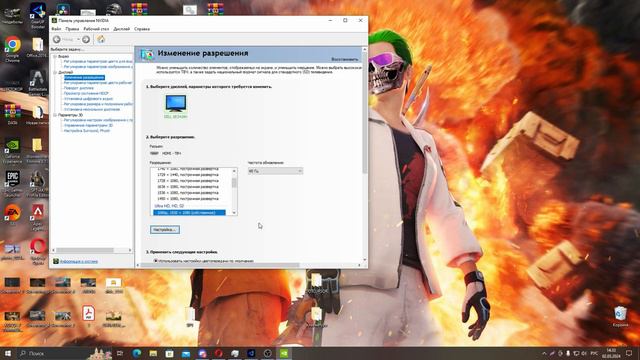Select the default color settings radio button
640x360 pixels.
click(x=156, y=260)
